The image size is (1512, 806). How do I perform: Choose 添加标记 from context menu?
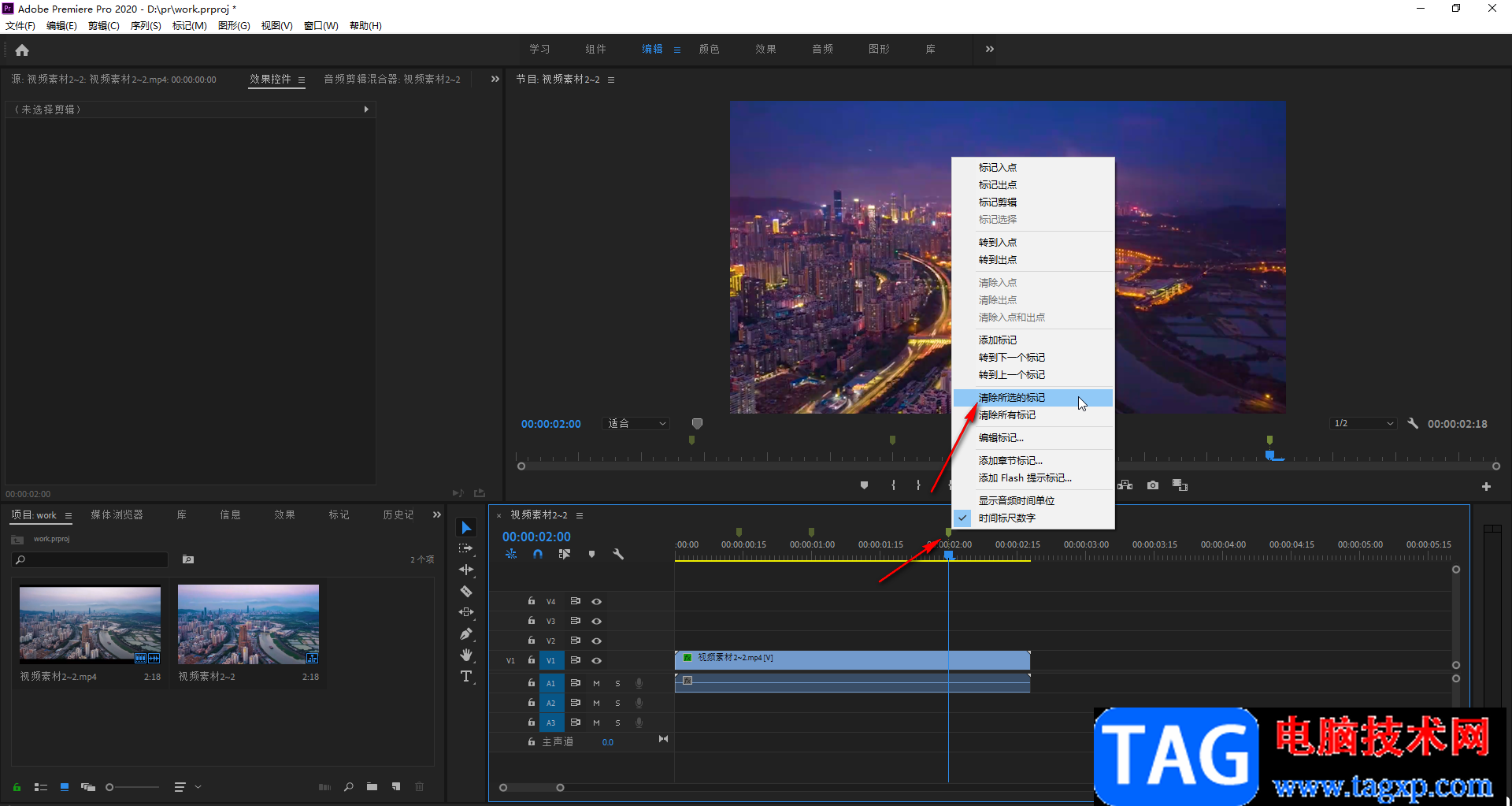coord(1033,340)
